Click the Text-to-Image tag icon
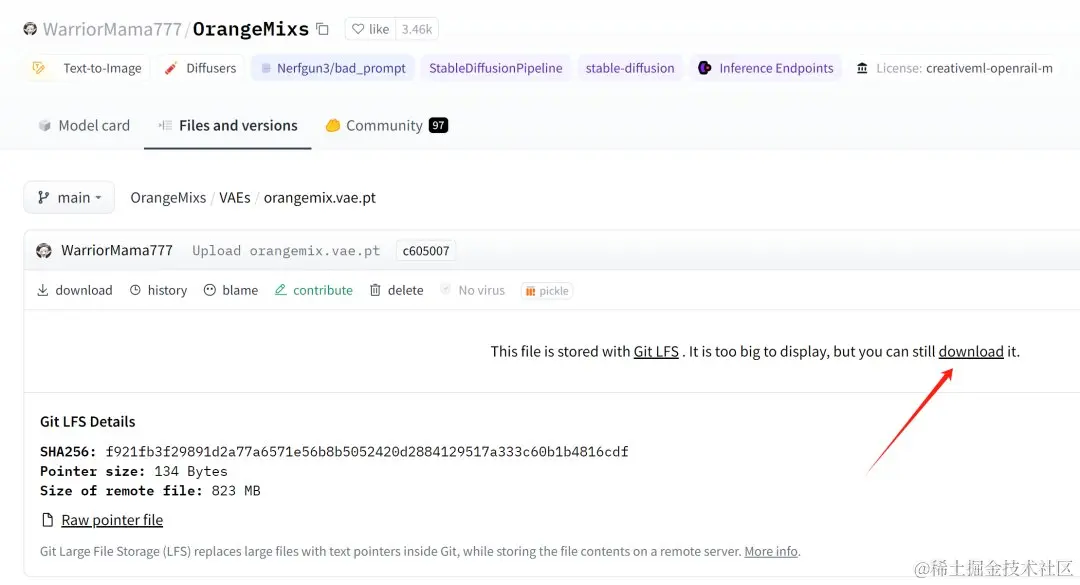The height and width of the screenshot is (585, 1080). (x=39, y=68)
